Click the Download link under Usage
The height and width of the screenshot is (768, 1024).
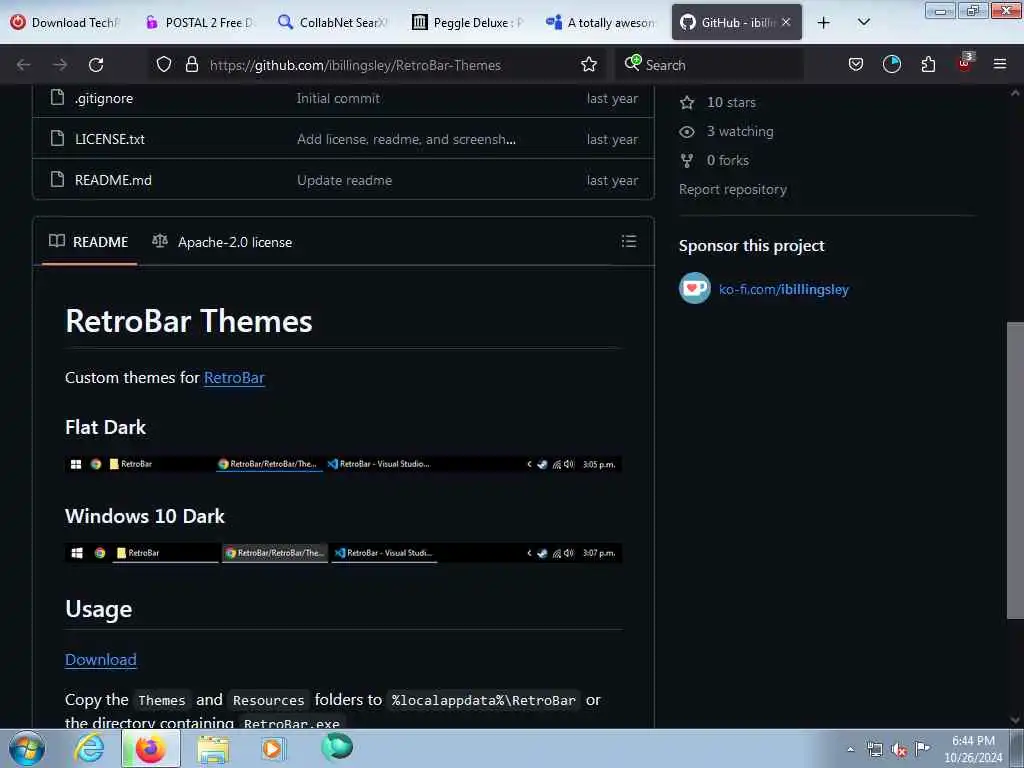pos(101,660)
